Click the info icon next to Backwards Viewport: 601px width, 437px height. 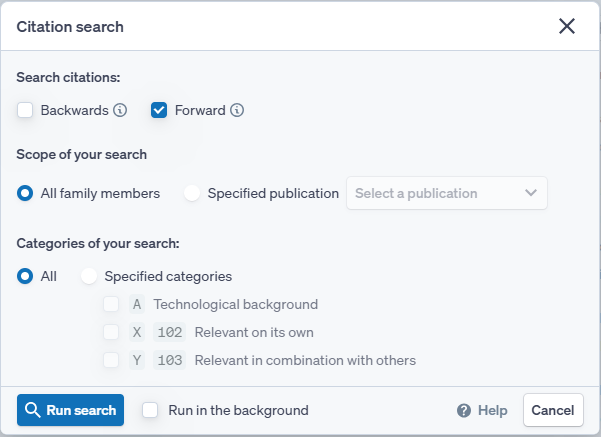coord(120,111)
